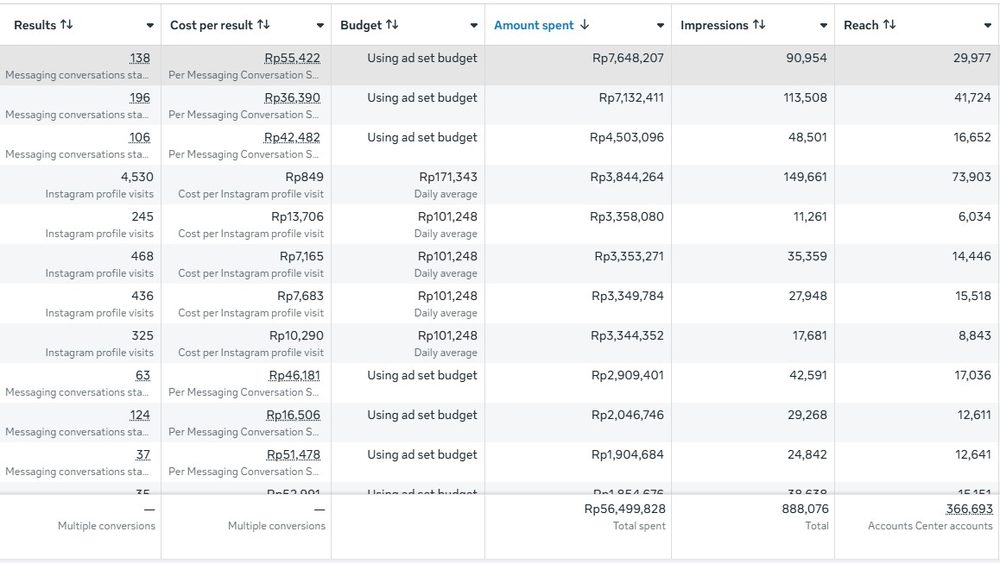Screen dimensions: 1000x563
Task: Sort by Impressions arrows icon
Action: pos(759,25)
